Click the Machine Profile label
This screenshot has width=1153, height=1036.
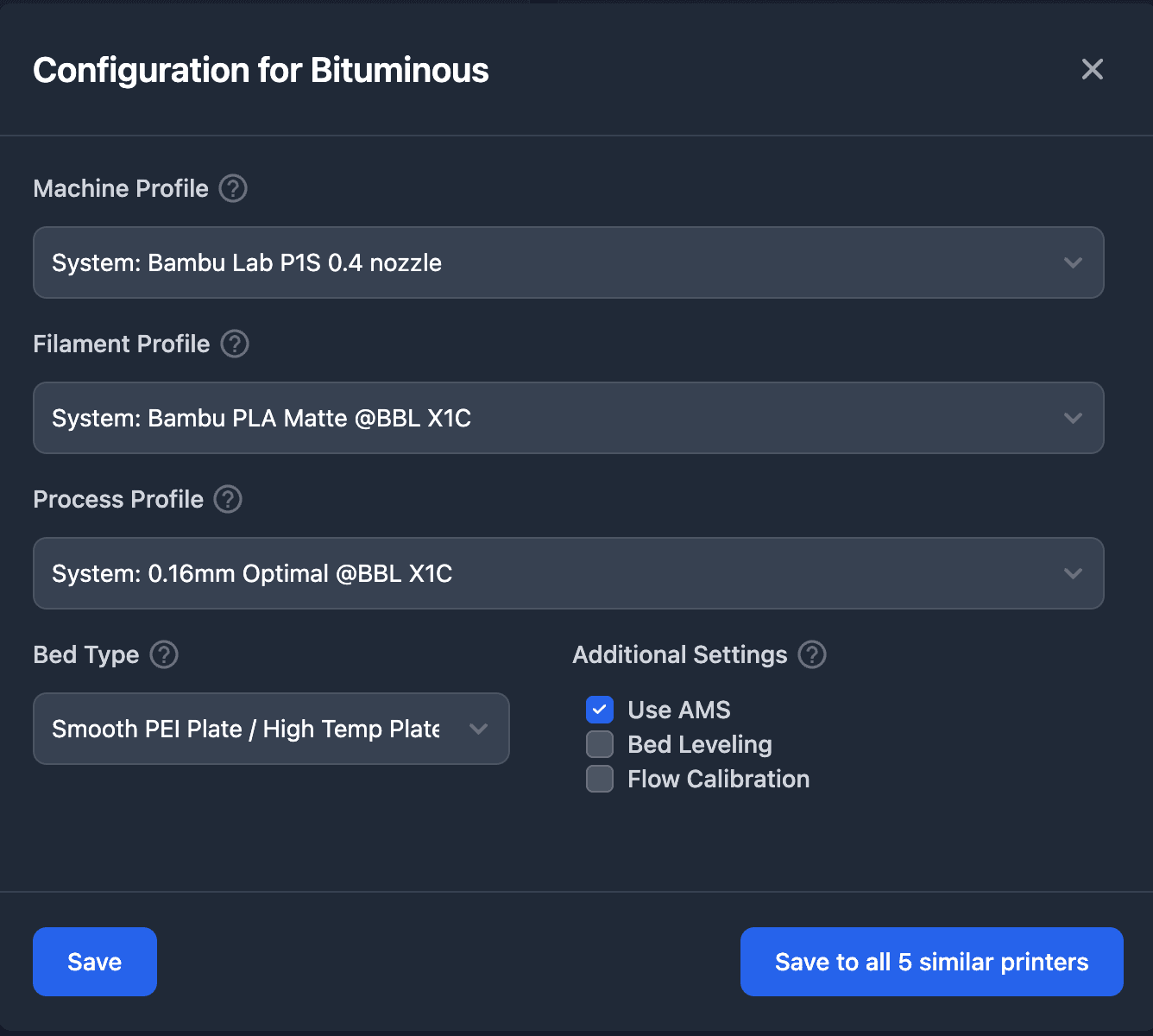coord(121,188)
